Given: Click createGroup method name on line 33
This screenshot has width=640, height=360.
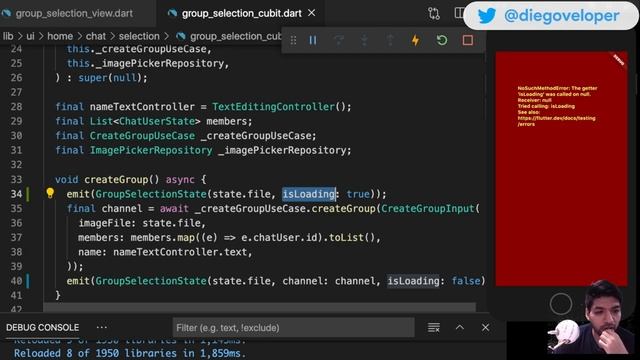Looking at the screenshot, I should tap(116, 180).
